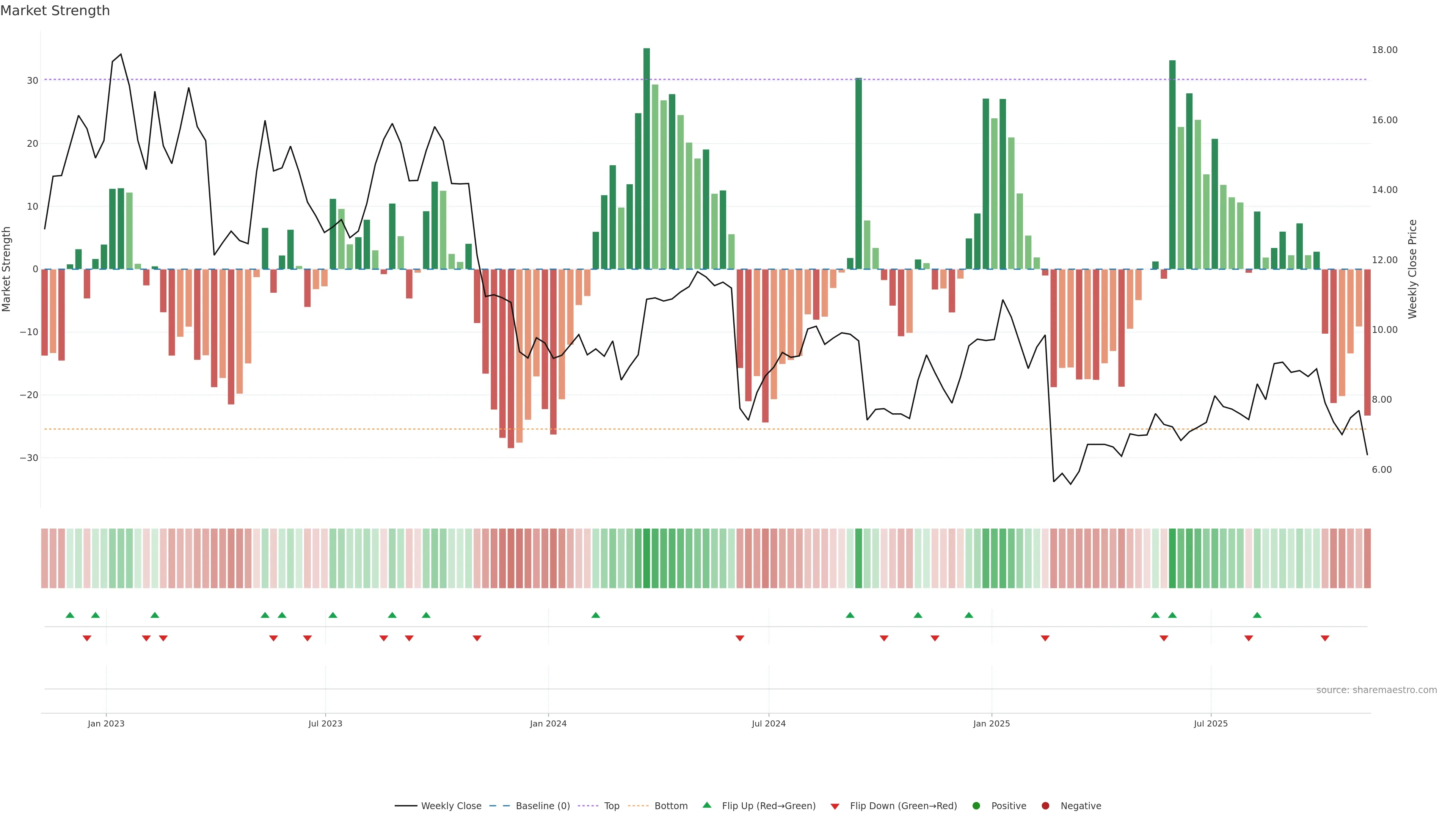This screenshot has width=1456, height=819.
Task: Toggle the Weekly Close legend entry
Action: [450, 806]
